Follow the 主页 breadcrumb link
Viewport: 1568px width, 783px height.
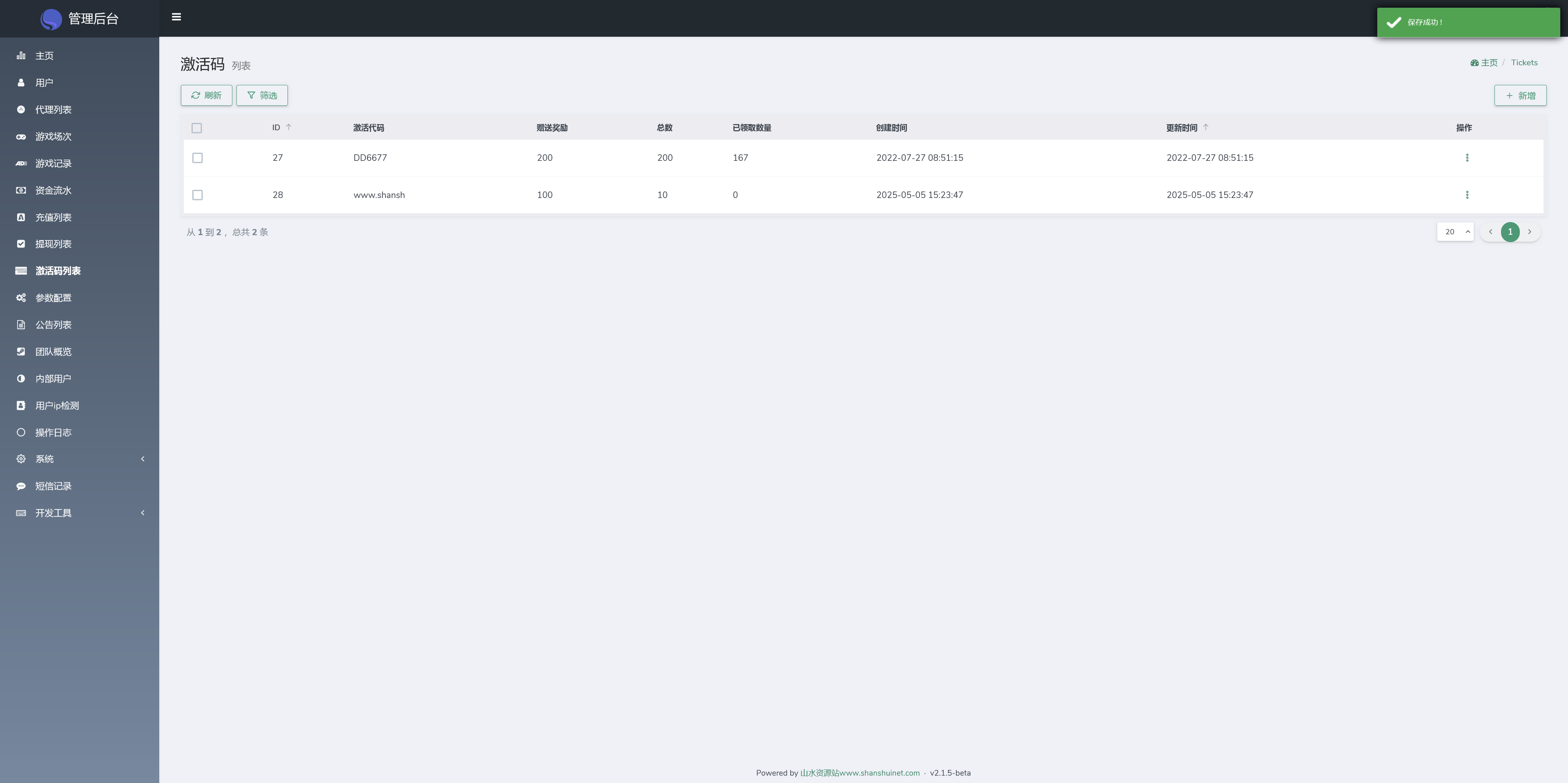[1484, 62]
